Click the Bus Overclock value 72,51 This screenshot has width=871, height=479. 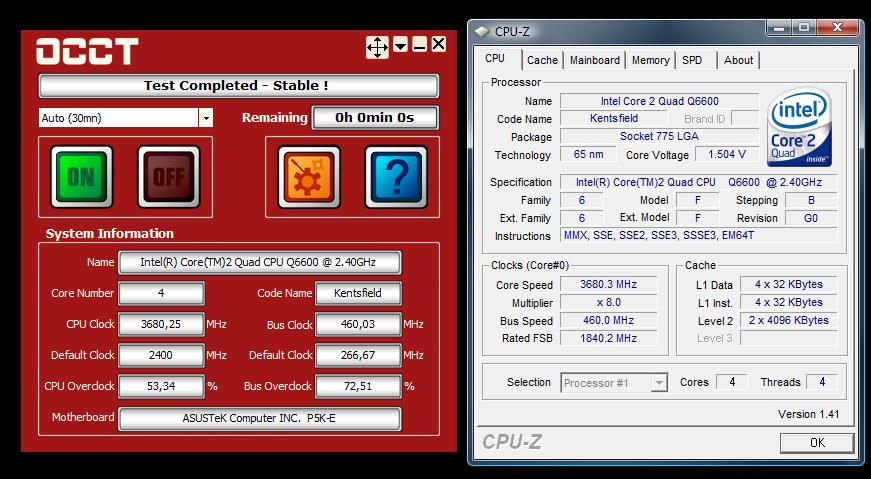358,386
